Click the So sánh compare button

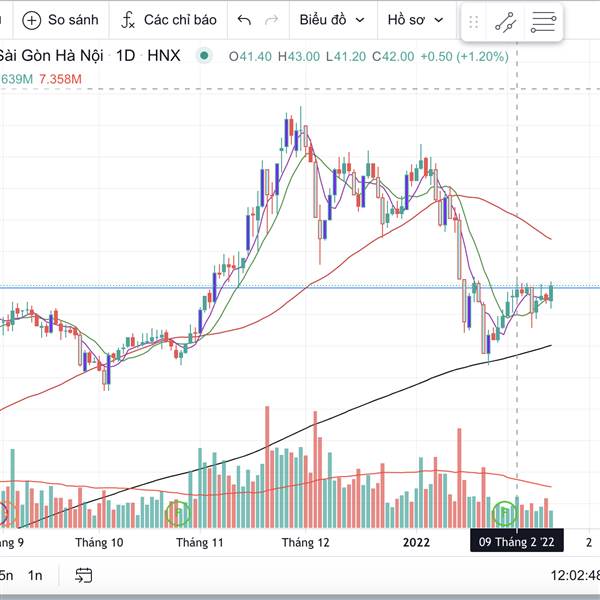[60, 20]
